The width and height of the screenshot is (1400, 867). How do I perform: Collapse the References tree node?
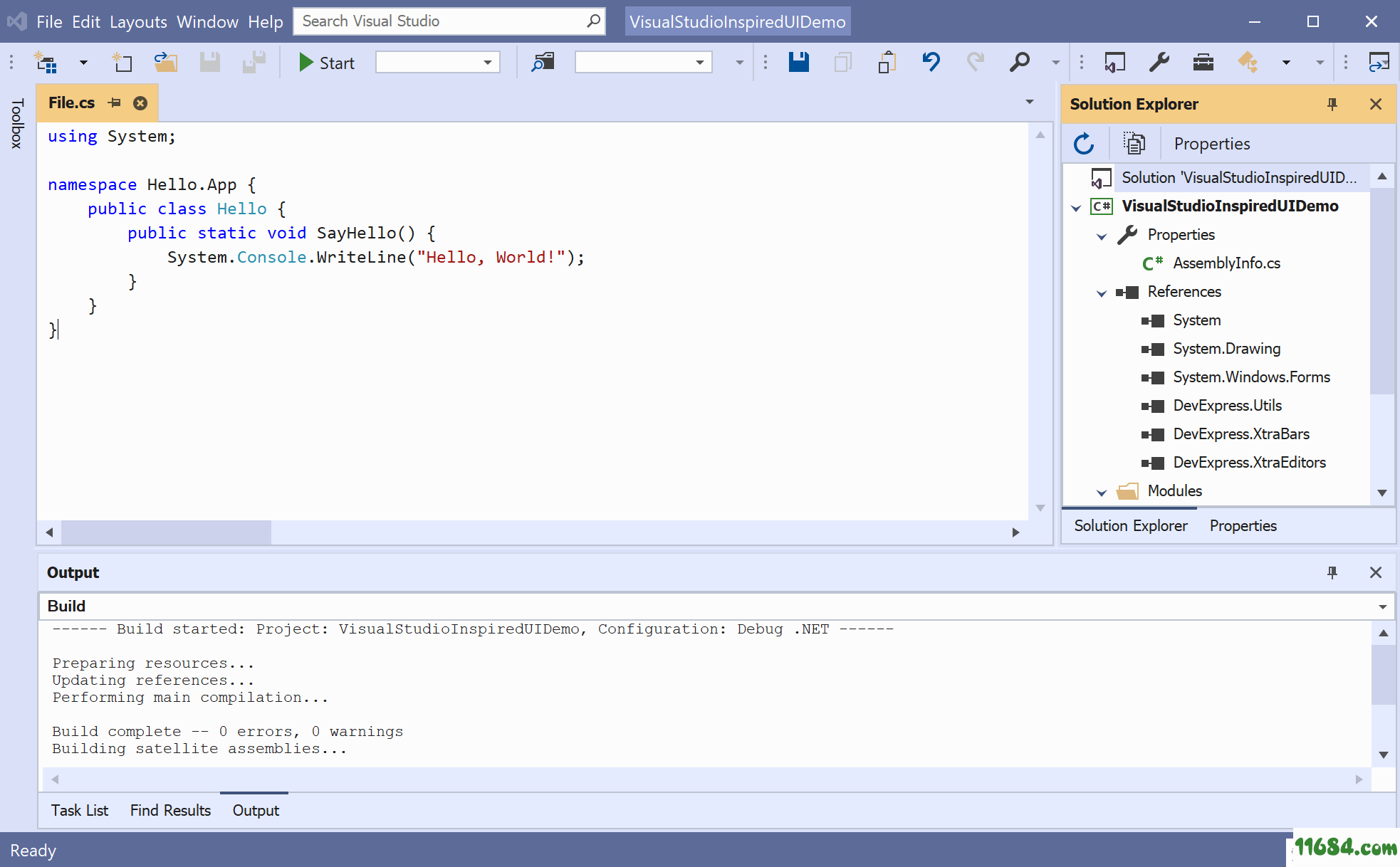point(1100,291)
